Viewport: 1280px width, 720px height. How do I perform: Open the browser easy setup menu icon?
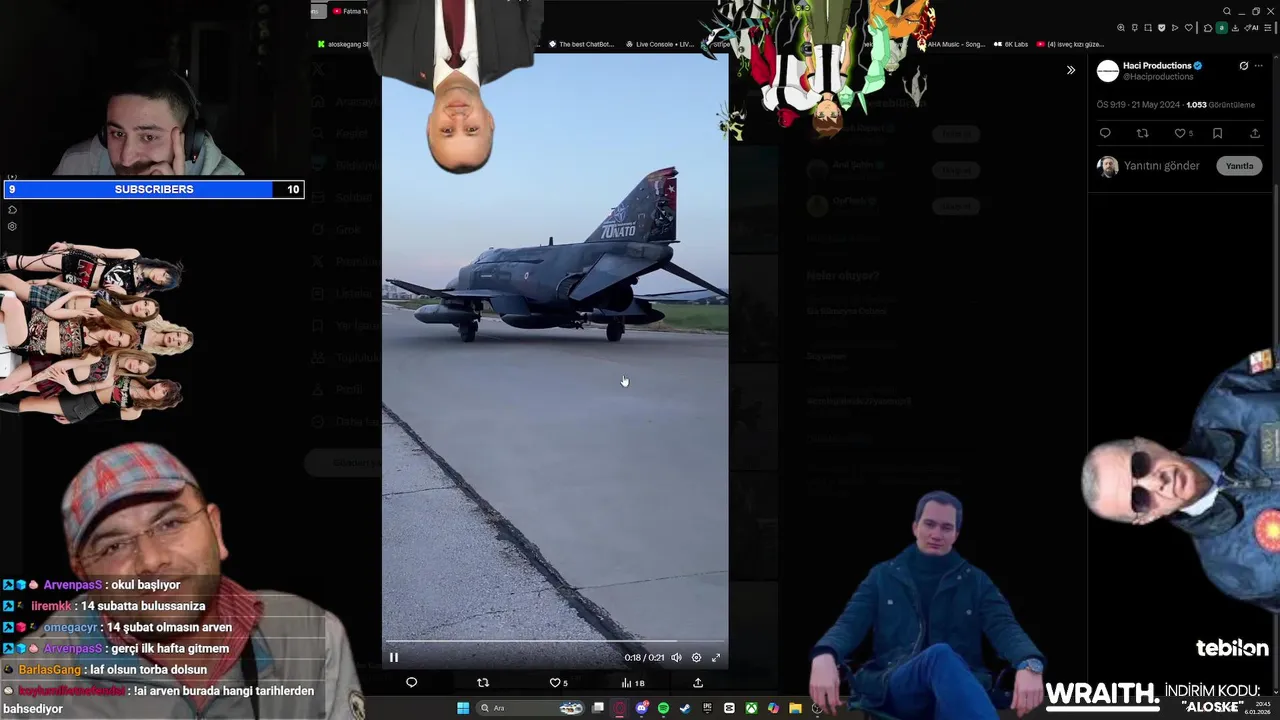[x=1267, y=28]
